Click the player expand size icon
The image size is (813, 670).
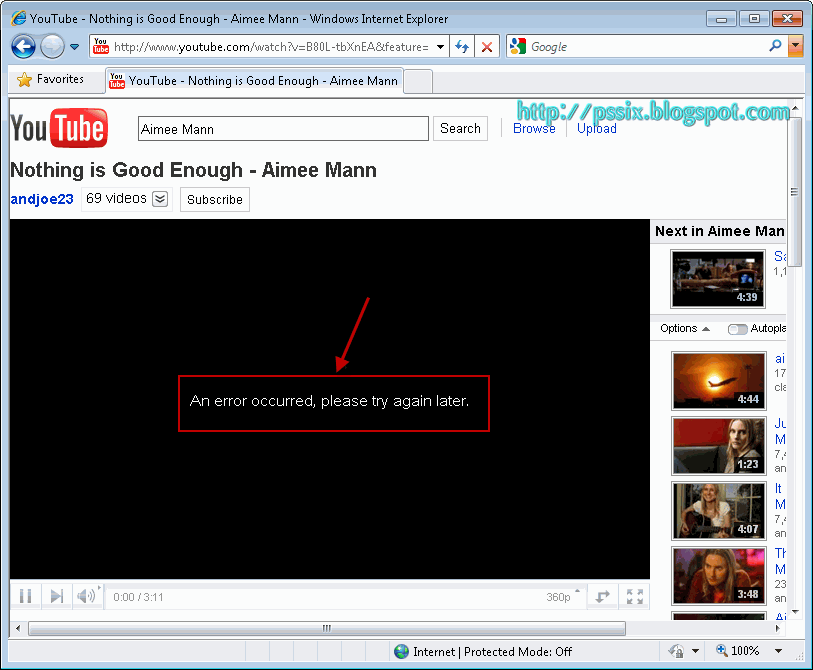pos(602,596)
